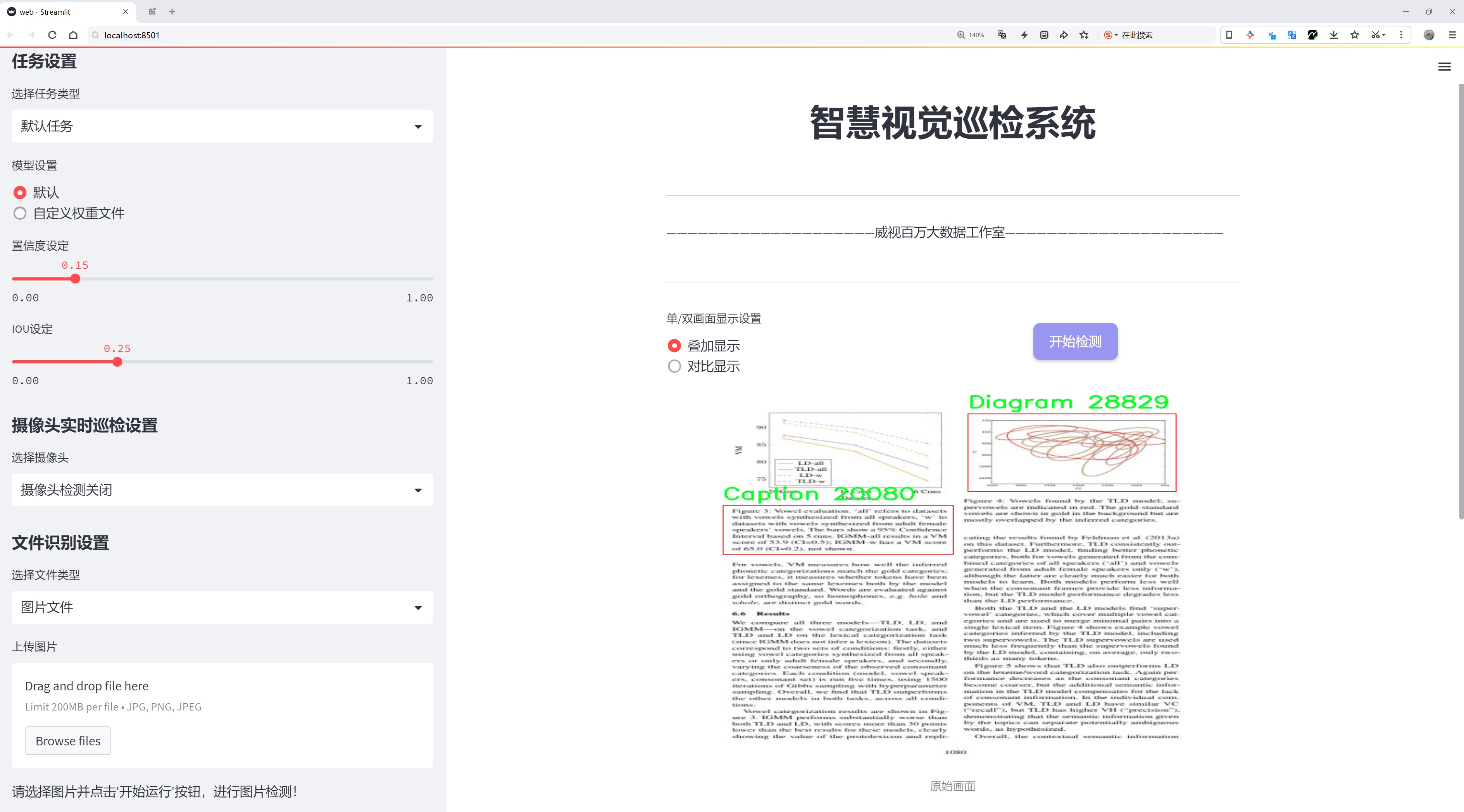Click the IOU slider handle at 0.25
Screen dimensions: 1464x812
click(117, 362)
